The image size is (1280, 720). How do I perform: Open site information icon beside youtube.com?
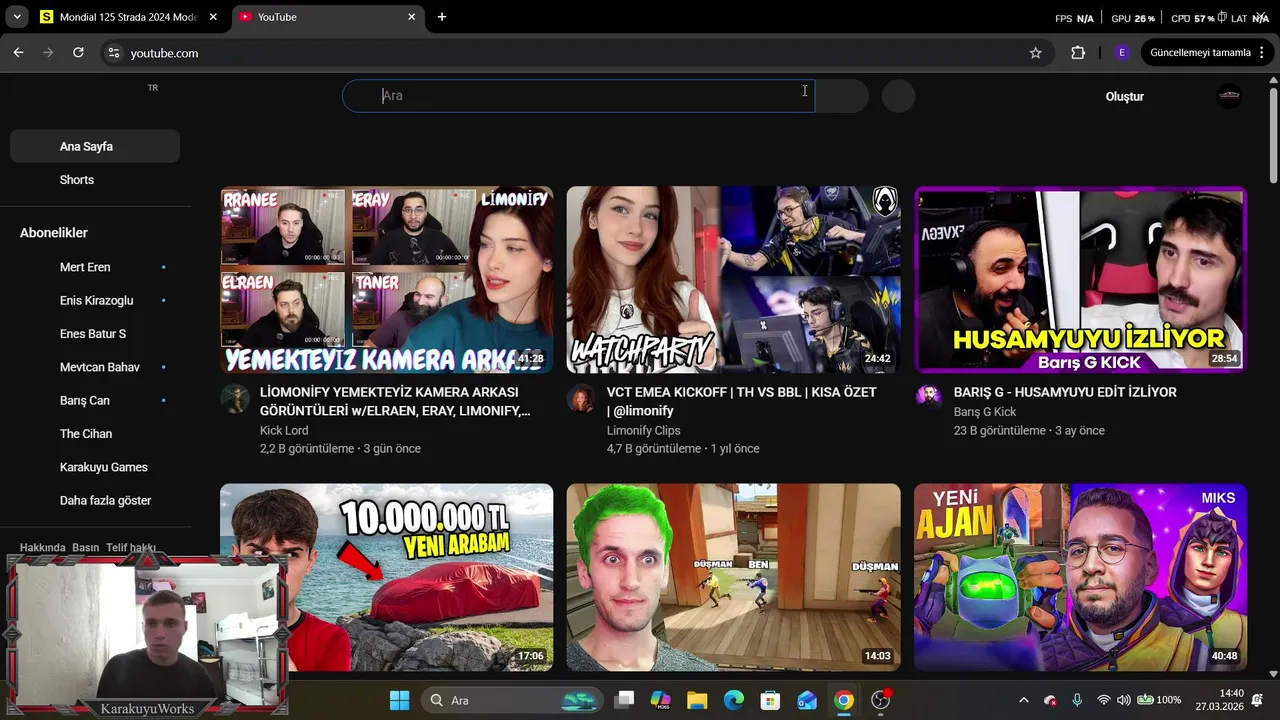114,53
